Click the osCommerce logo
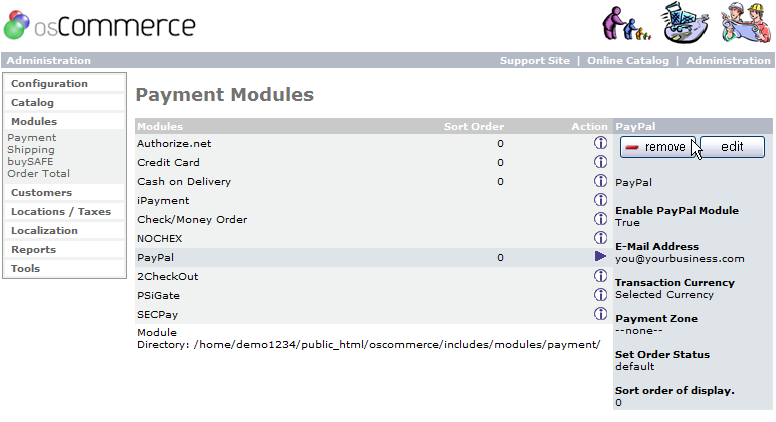 [100, 25]
